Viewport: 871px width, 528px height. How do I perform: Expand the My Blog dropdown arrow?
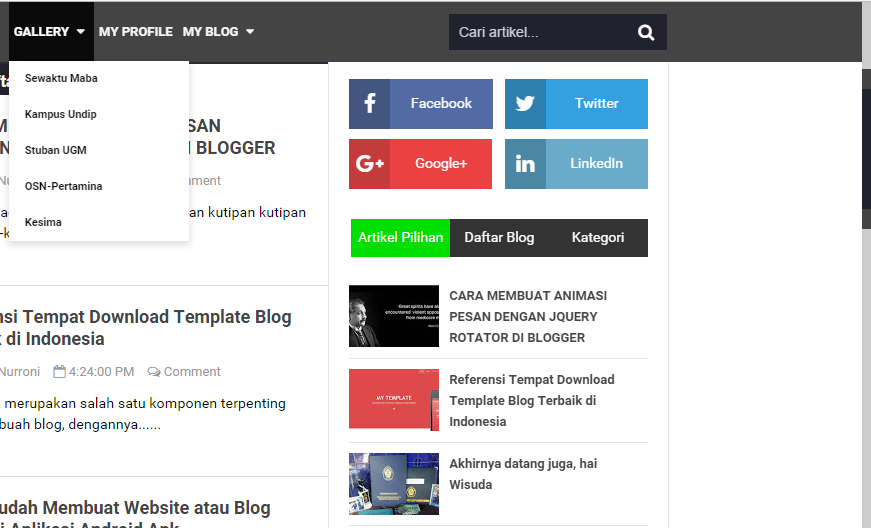point(250,32)
